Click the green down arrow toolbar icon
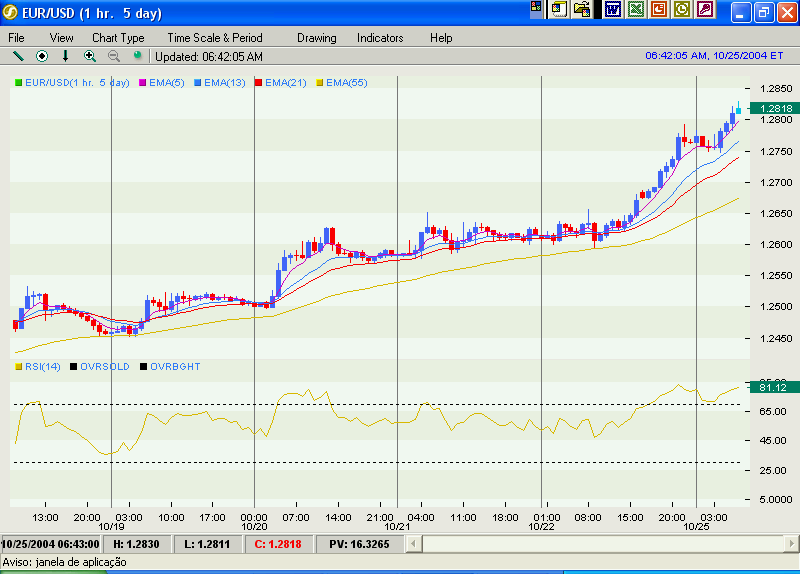 click(x=66, y=56)
